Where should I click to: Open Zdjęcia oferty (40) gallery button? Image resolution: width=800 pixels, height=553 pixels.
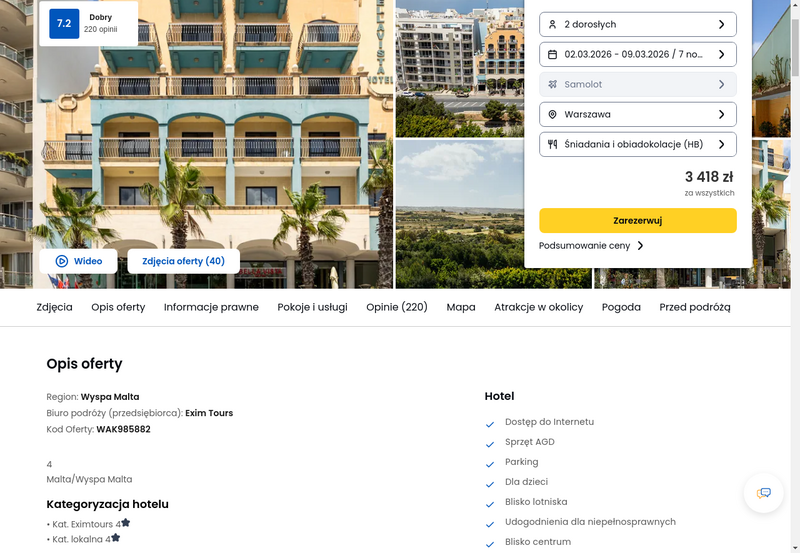184,261
